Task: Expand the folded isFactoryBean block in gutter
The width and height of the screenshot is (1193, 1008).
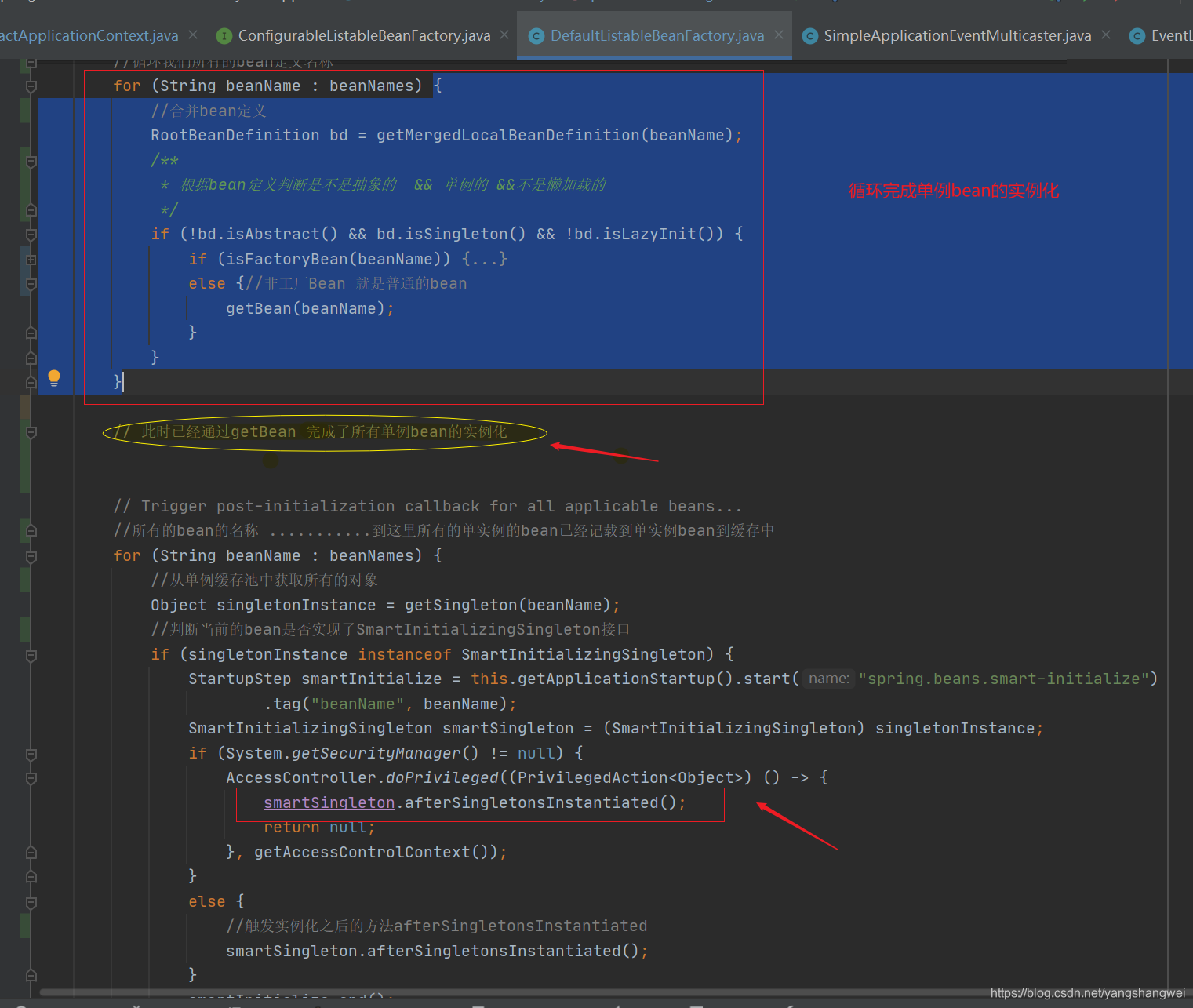Action: (31, 260)
